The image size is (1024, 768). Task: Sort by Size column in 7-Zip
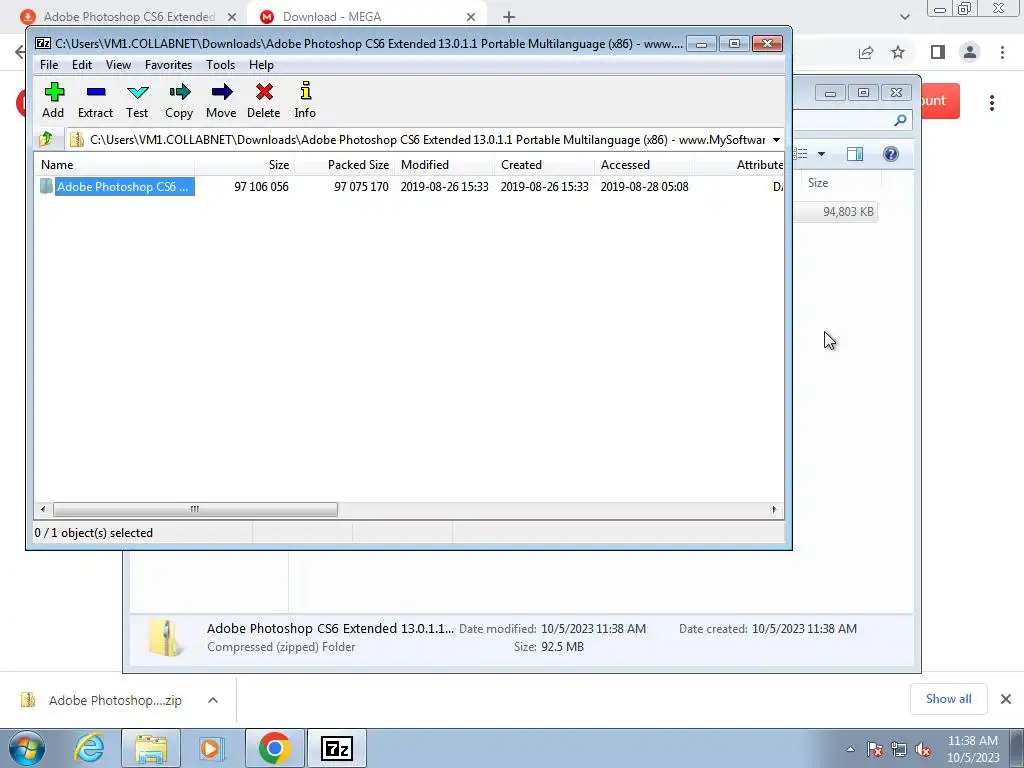point(244,165)
